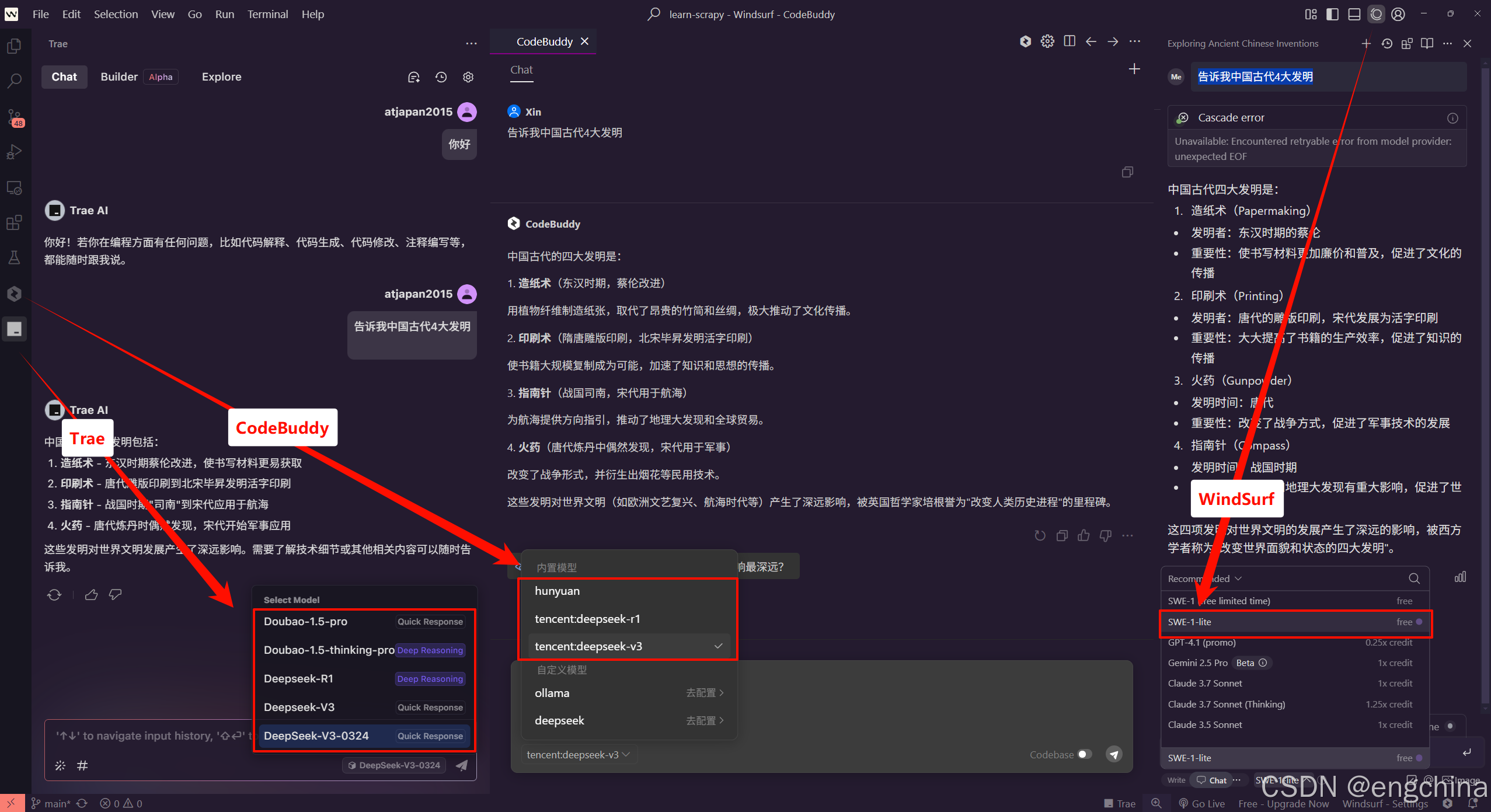Open the Recommended filter dropdown
Viewport: 1491px width, 812px height.
1204,578
